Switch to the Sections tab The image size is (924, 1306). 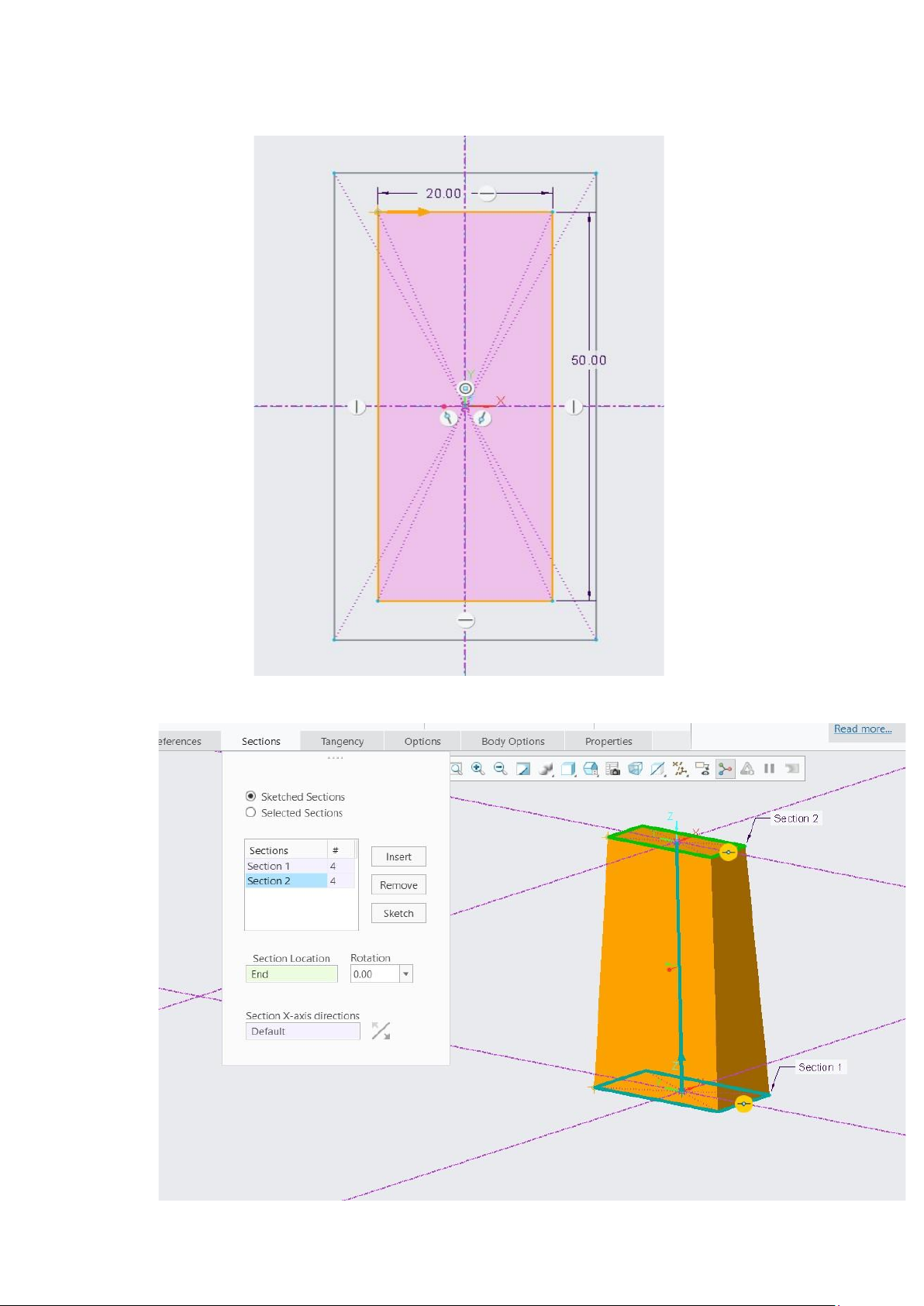[x=261, y=741]
